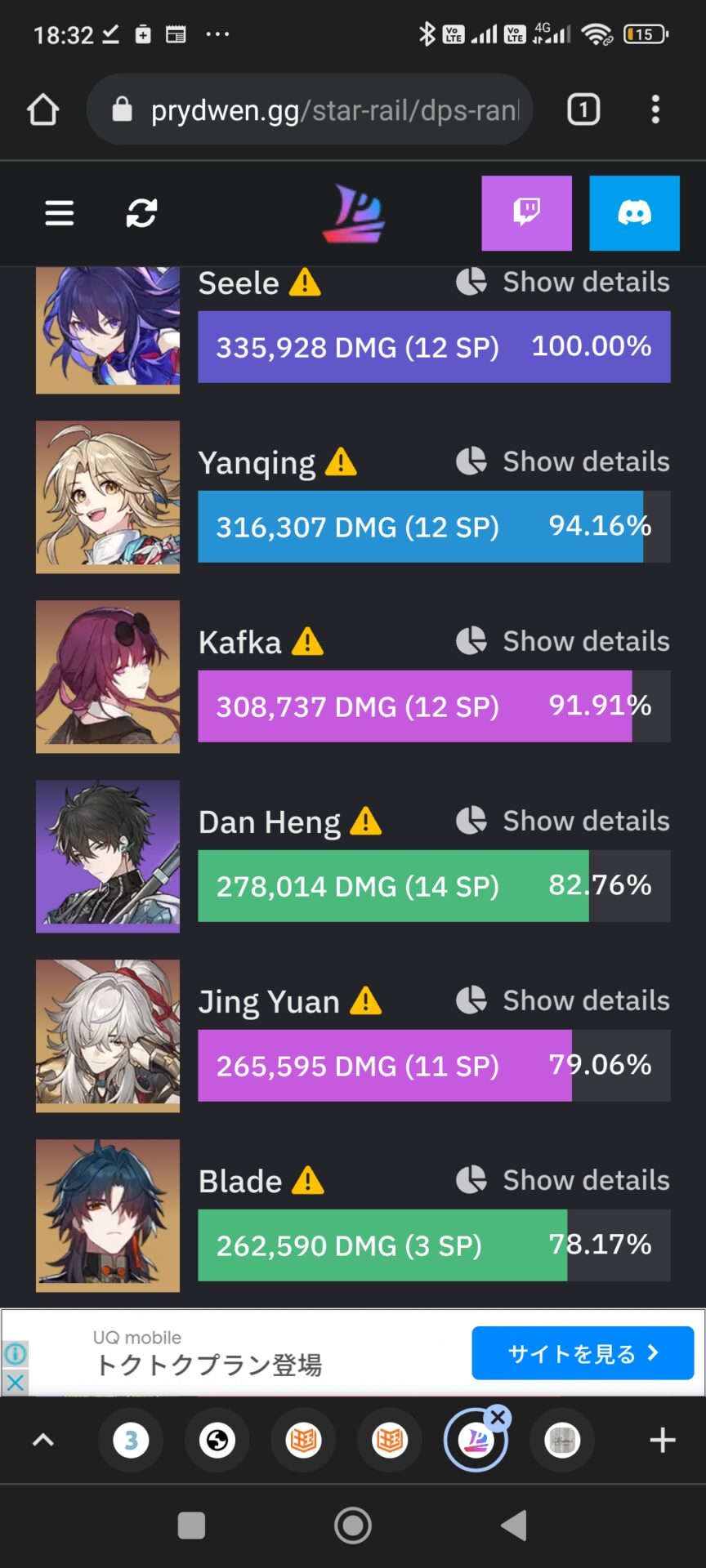Tap warning icon next to Yanqing
706x1568 pixels.
pyautogui.click(x=341, y=462)
